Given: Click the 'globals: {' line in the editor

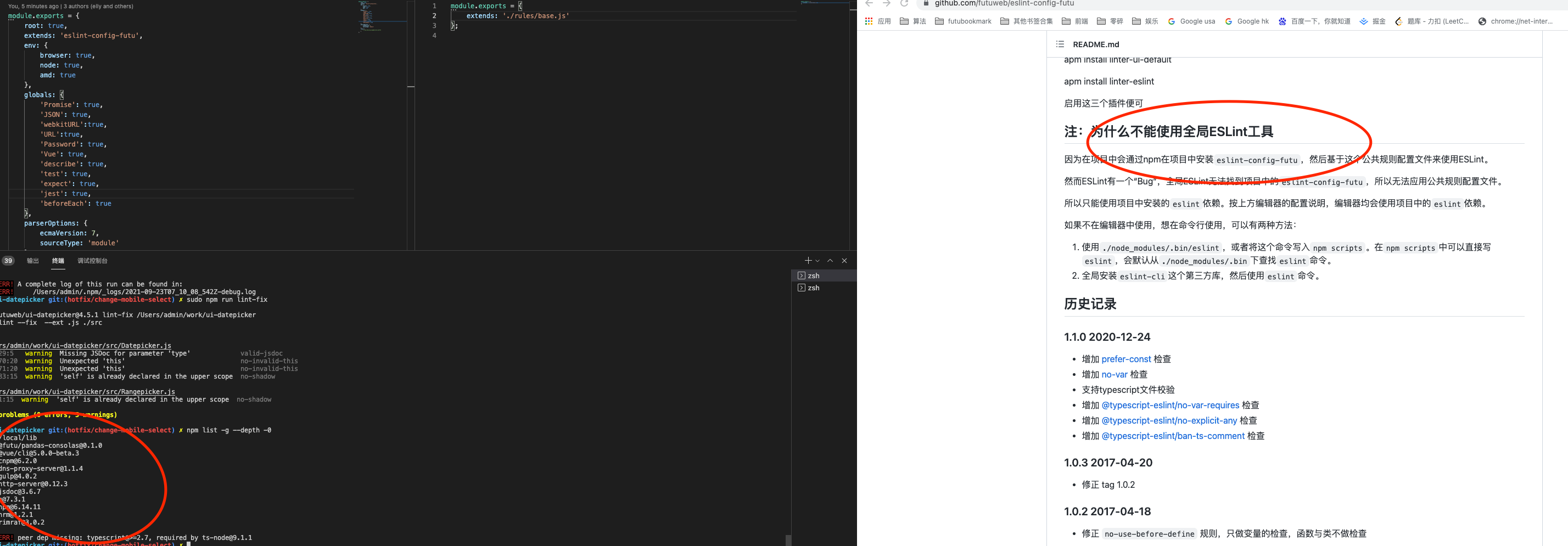Looking at the screenshot, I should [44, 95].
